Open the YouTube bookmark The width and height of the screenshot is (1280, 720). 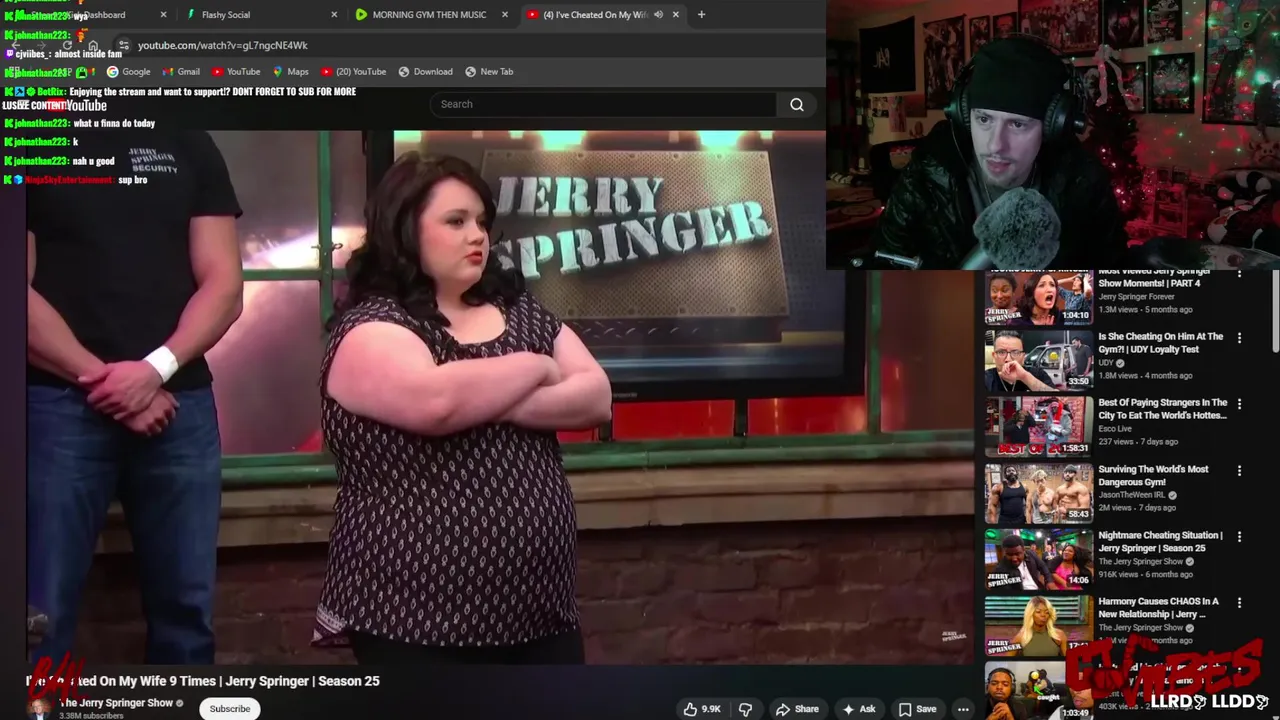tap(235, 72)
